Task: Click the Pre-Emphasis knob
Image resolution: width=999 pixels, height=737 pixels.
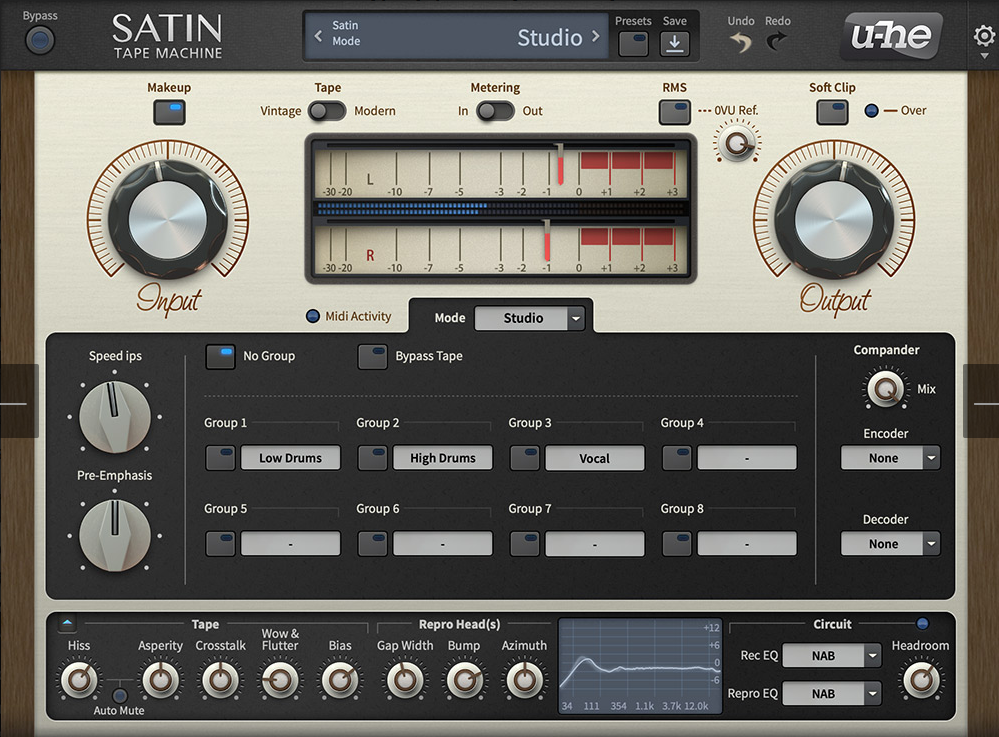Action: [x=115, y=535]
